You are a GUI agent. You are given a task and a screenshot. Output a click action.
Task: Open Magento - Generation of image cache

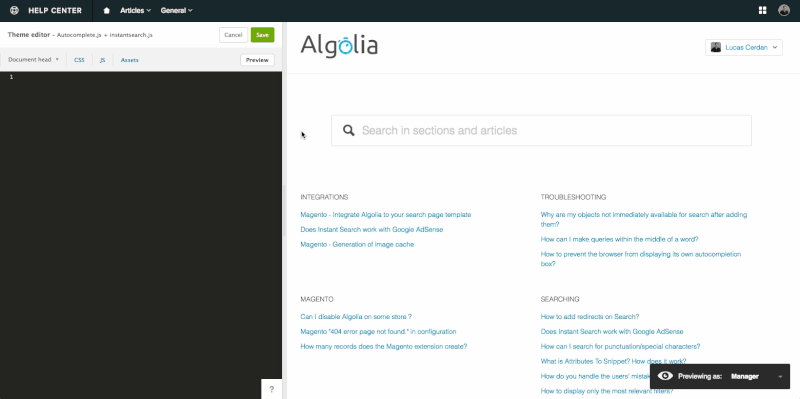[357, 244]
